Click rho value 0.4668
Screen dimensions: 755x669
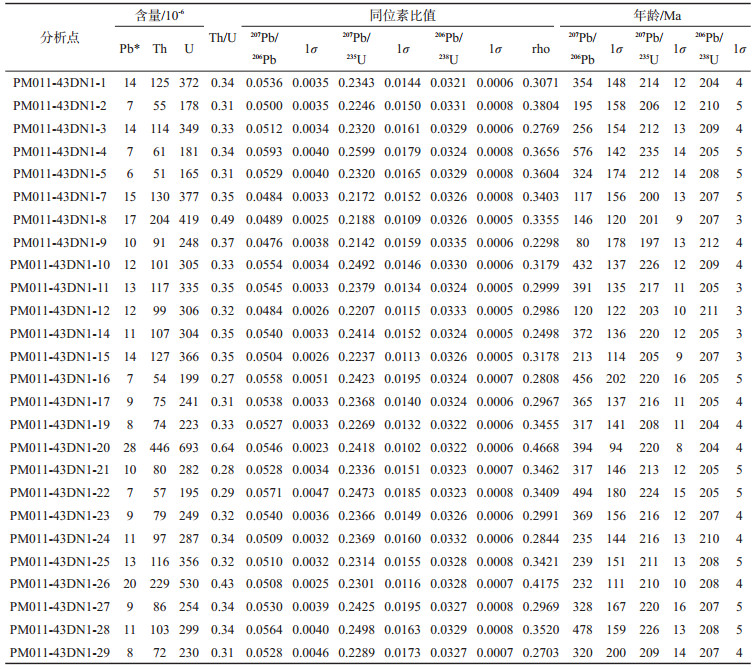click(x=541, y=448)
